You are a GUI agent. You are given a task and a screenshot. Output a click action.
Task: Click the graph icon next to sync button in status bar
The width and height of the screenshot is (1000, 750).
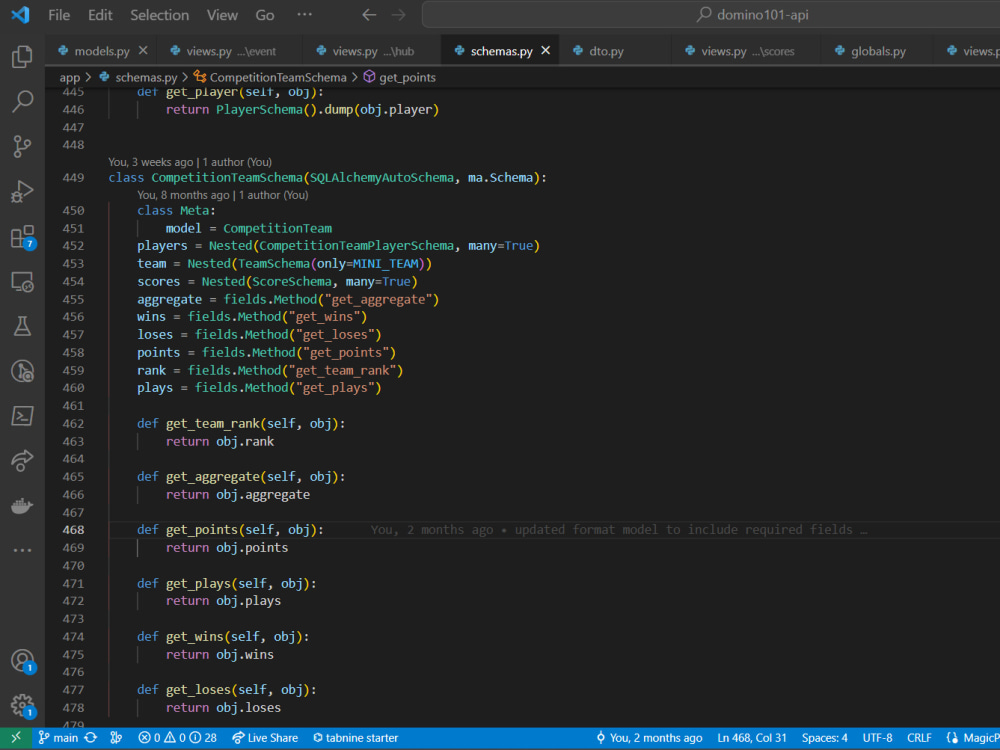point(116,738)
